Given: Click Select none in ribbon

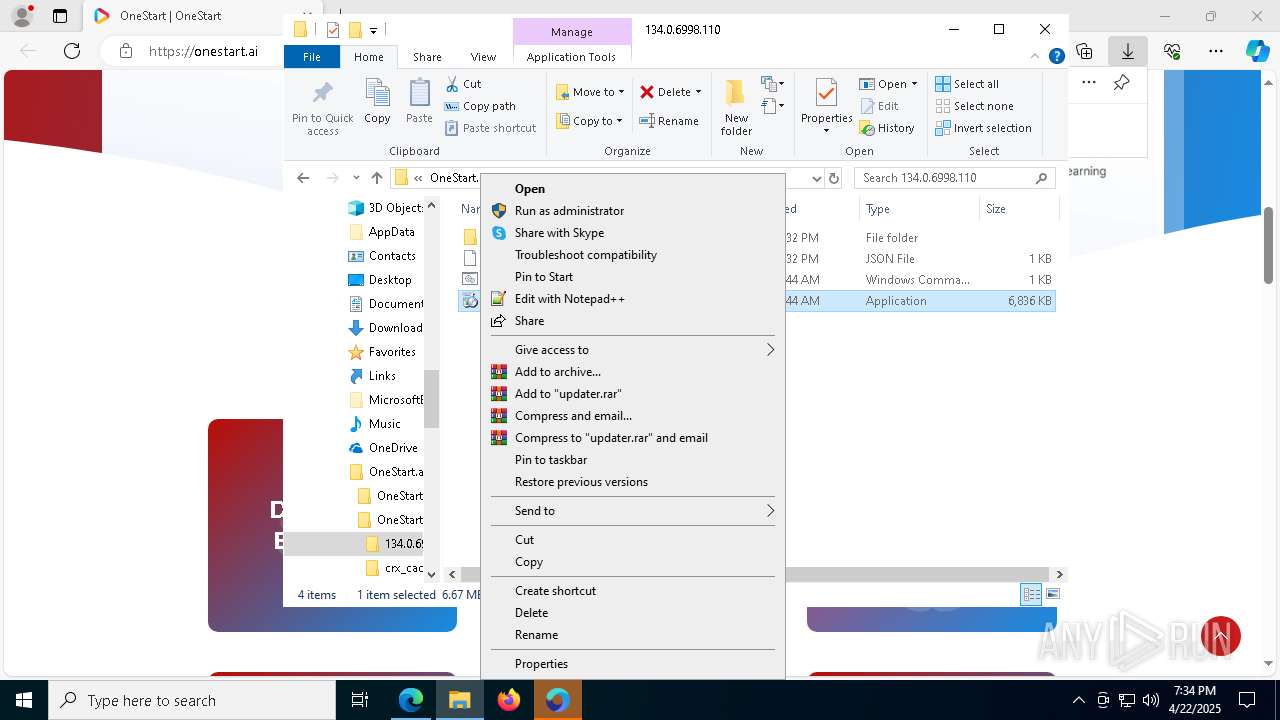Looking at the screenshot, I should (974, 106).
